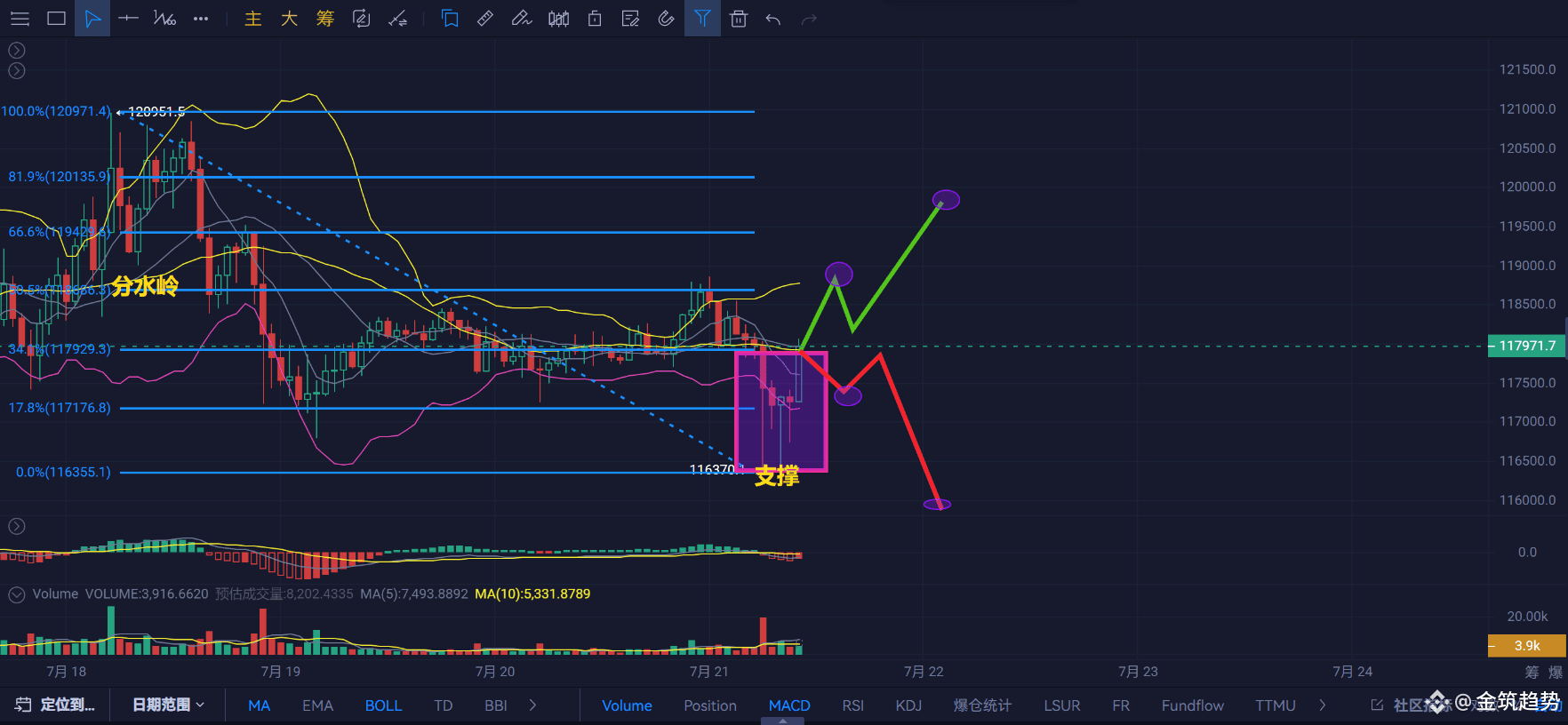1568x725 pixels.
Task: Select the MACD sub-indicator tab
Action: [x=789, y=705]
